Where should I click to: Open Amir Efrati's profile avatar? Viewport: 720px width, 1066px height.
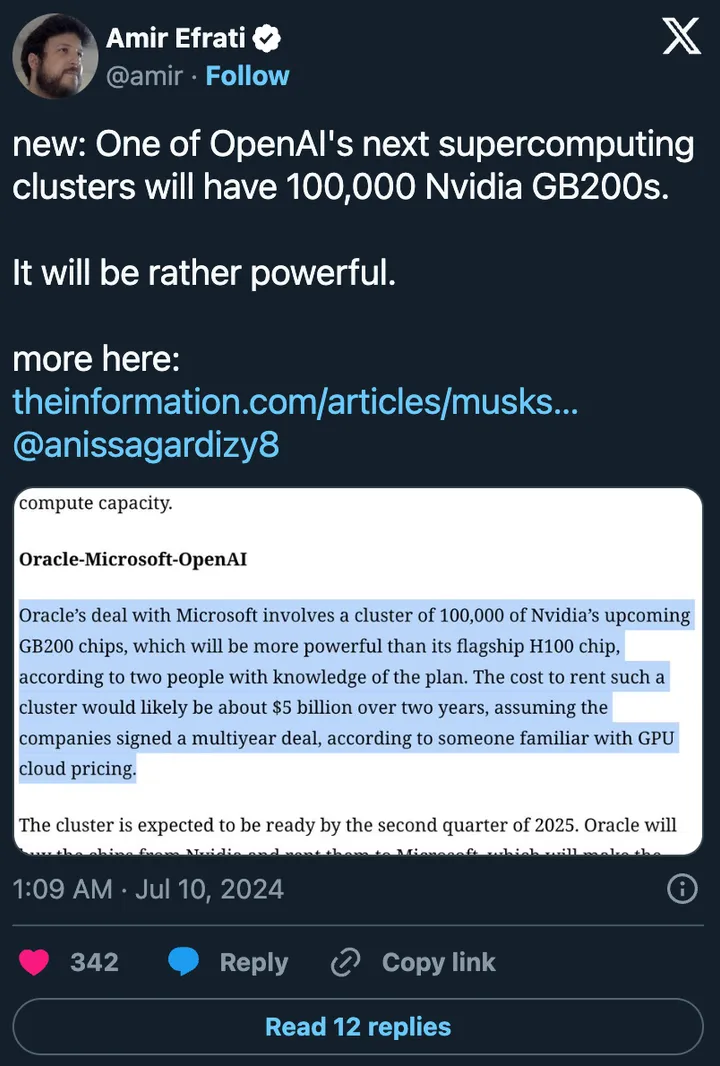(55, 56)
